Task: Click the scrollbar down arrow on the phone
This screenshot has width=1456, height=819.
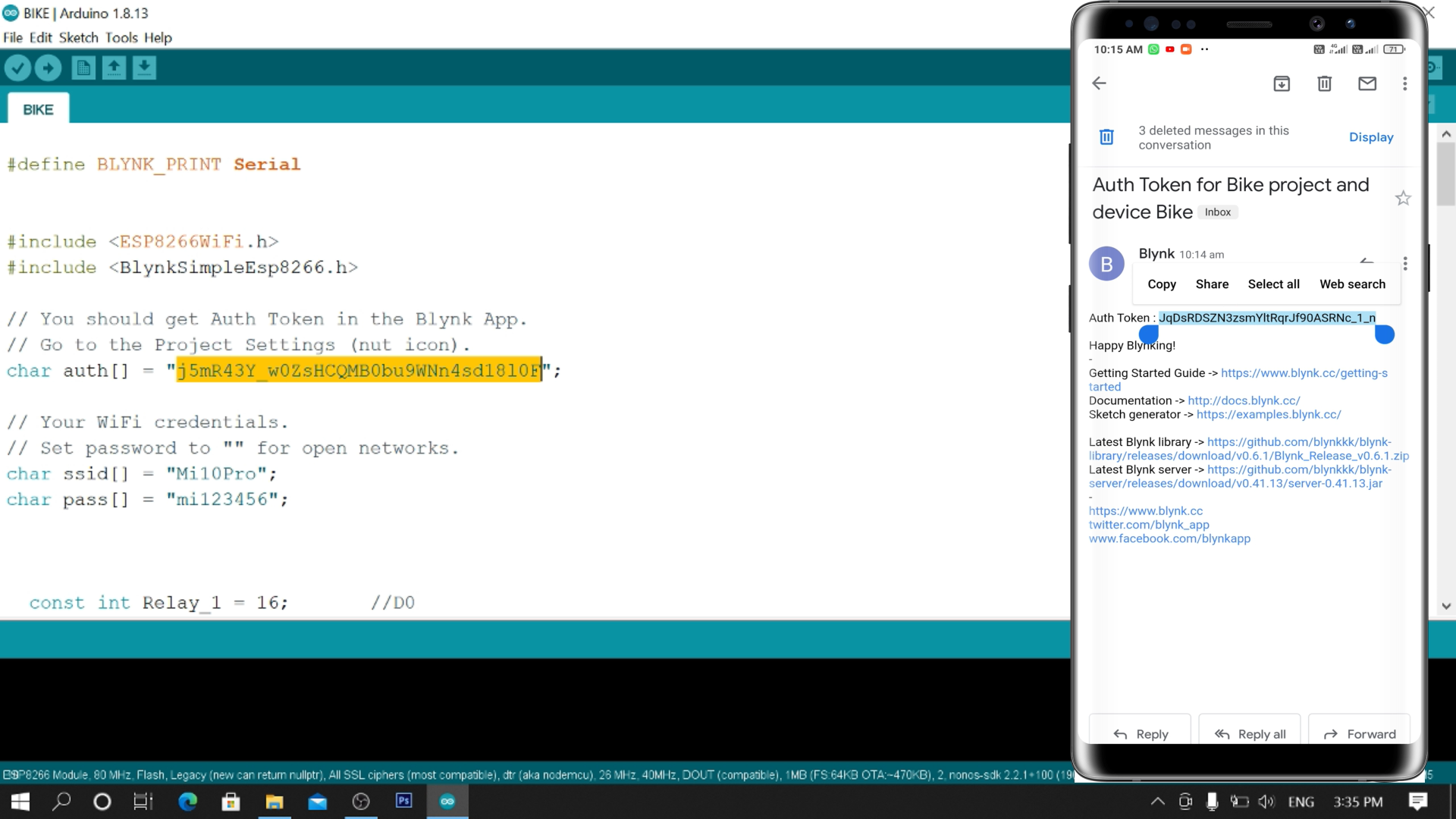Action: 1445,607
